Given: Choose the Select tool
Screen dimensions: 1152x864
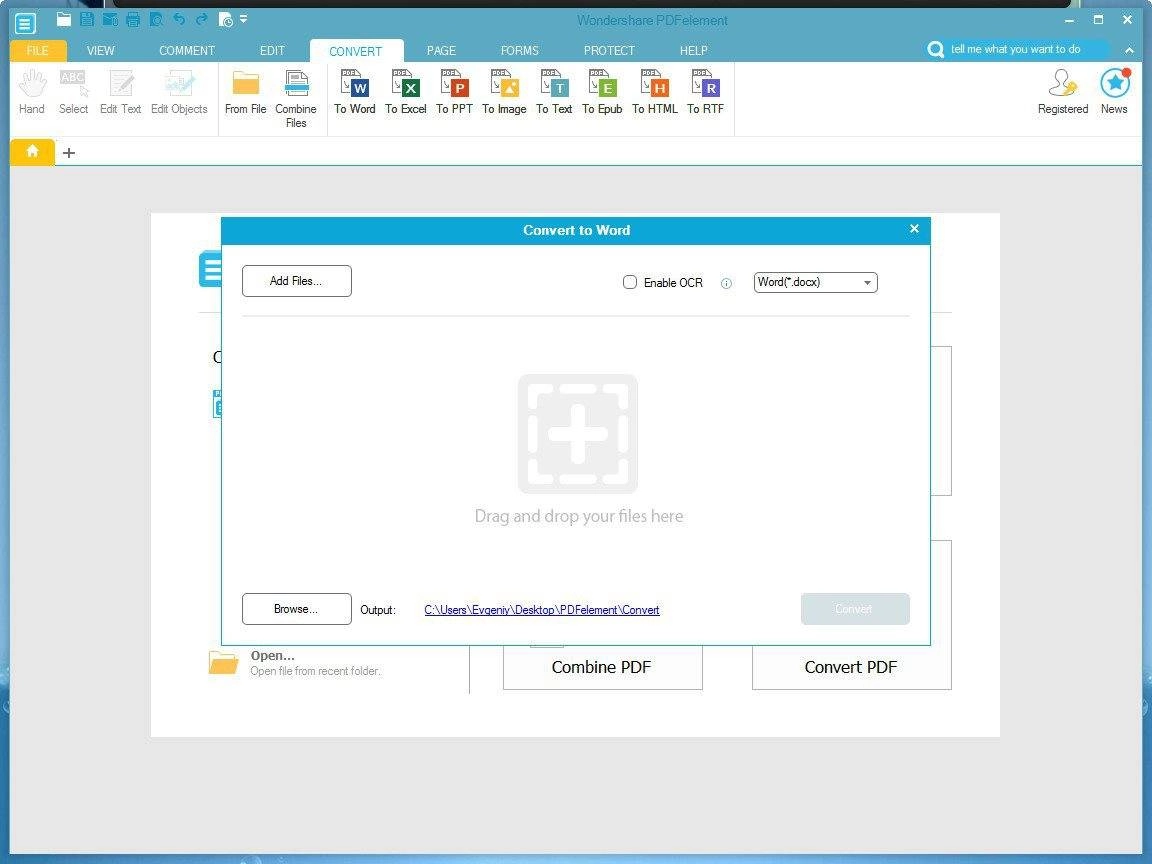Looking at the screenshot, I should 73,92.
